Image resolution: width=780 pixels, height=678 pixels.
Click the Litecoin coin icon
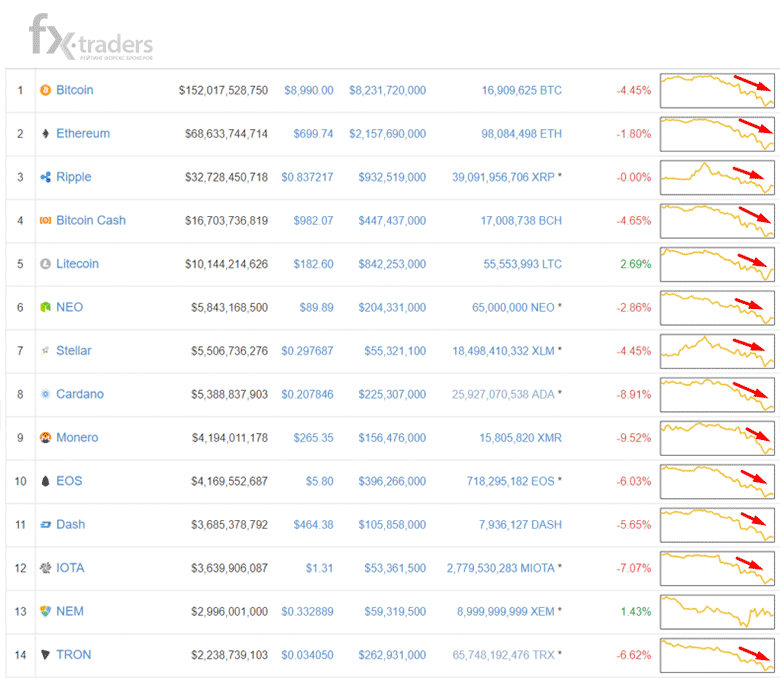(45, 264)
